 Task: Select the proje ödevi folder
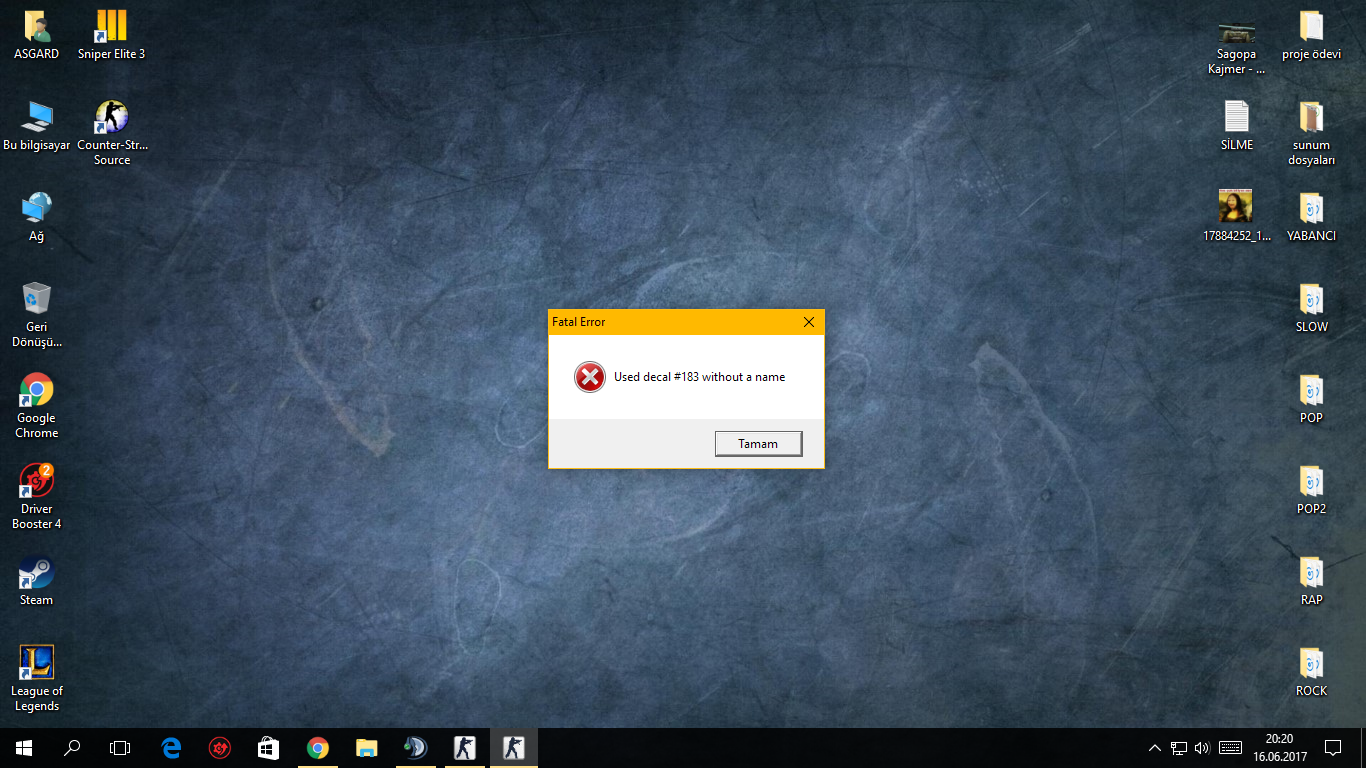(1312, 35)
